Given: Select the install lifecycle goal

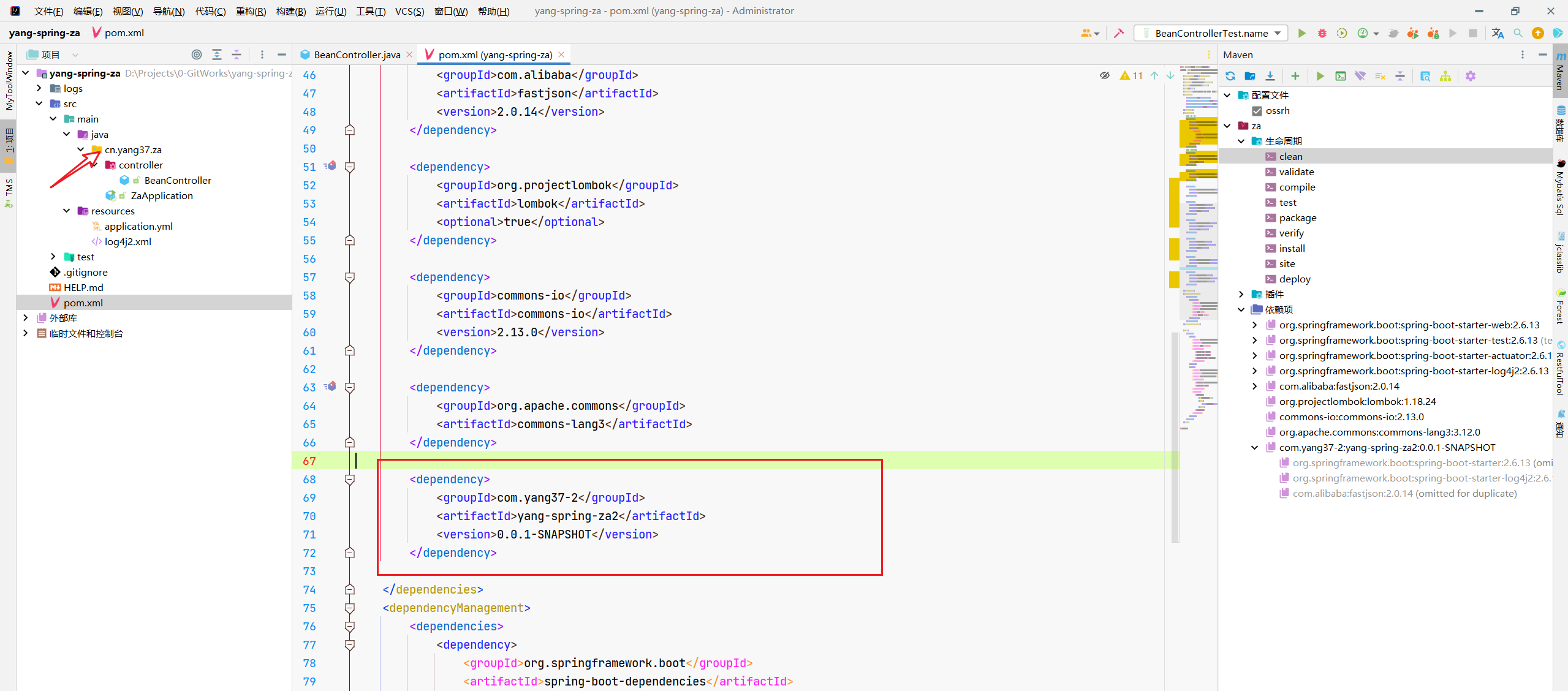Looking at the screenshot, I should [x=1292, y=248].
